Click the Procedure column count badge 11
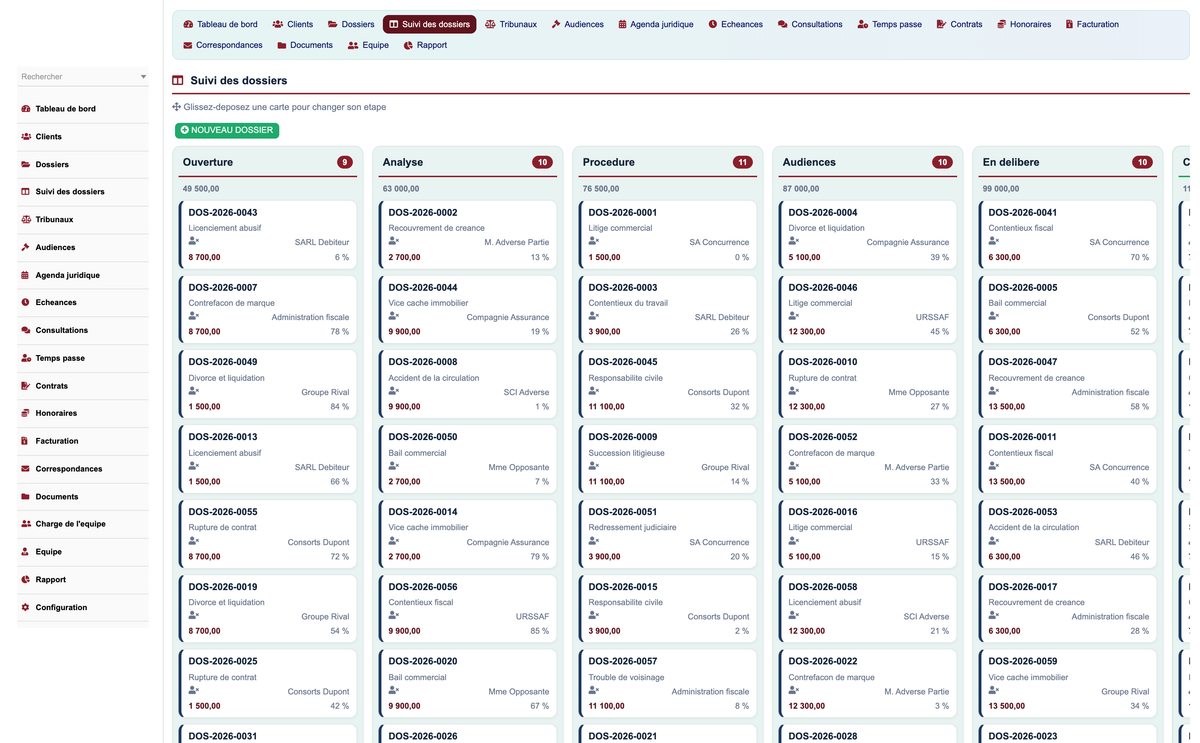 pos(742,162)
